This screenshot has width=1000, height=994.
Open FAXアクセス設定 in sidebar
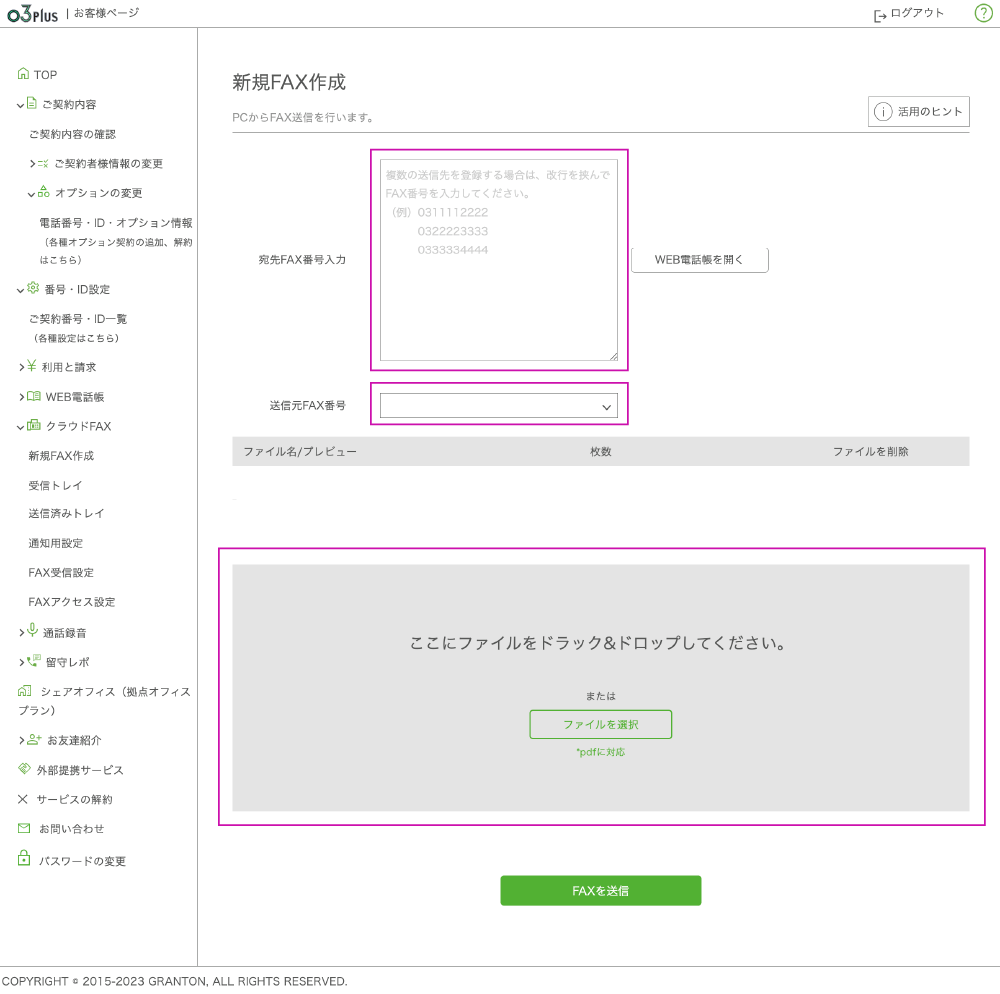coord(71,602)
